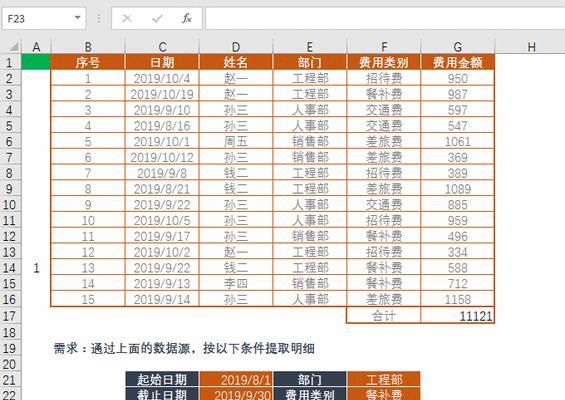The width and height of the screenshot is (565, 400).
Task: Click the date cell 2019/10/19
Action: [x=162, y=94]
